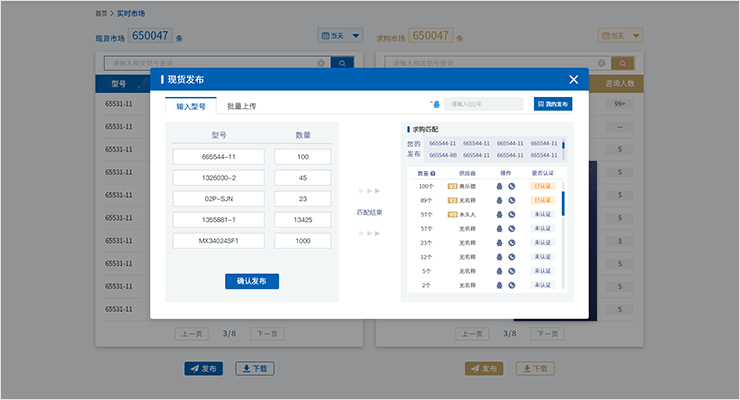The image size is (740, 400).
Task: Click 已认证 badge in the 89个 row
Action: pos(542,200)
